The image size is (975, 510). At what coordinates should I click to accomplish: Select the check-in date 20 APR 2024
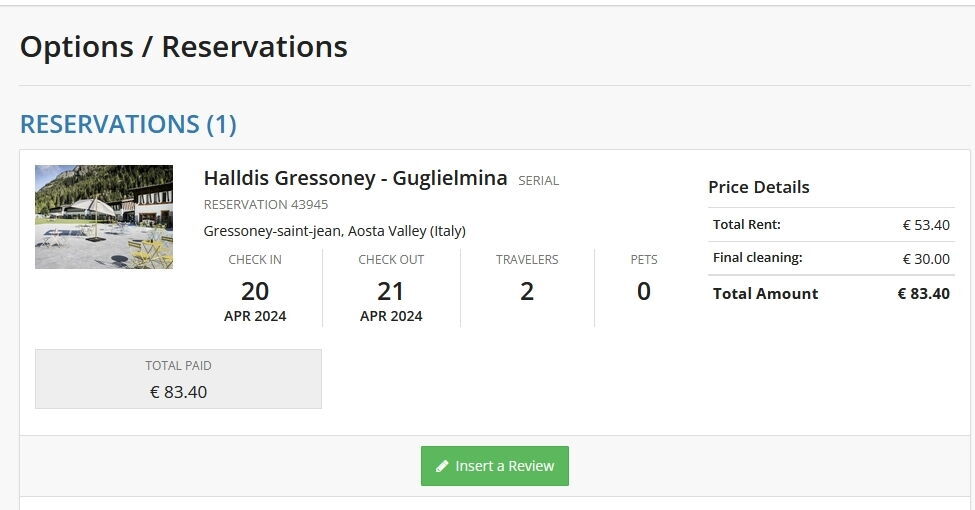[255, 300]
